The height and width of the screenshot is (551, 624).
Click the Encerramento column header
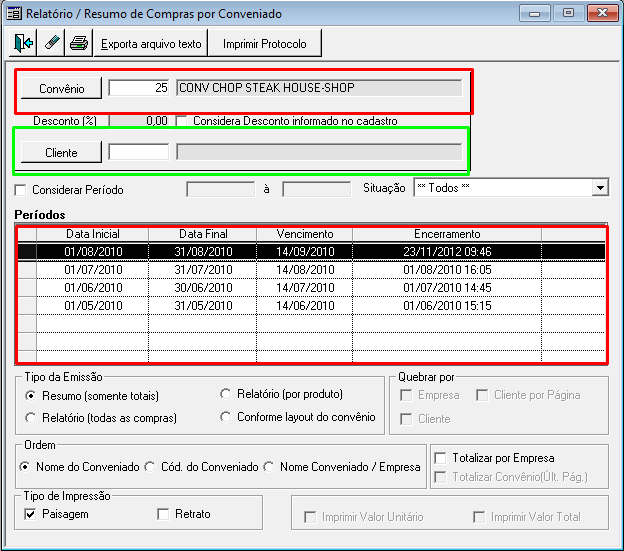point(447,234)
